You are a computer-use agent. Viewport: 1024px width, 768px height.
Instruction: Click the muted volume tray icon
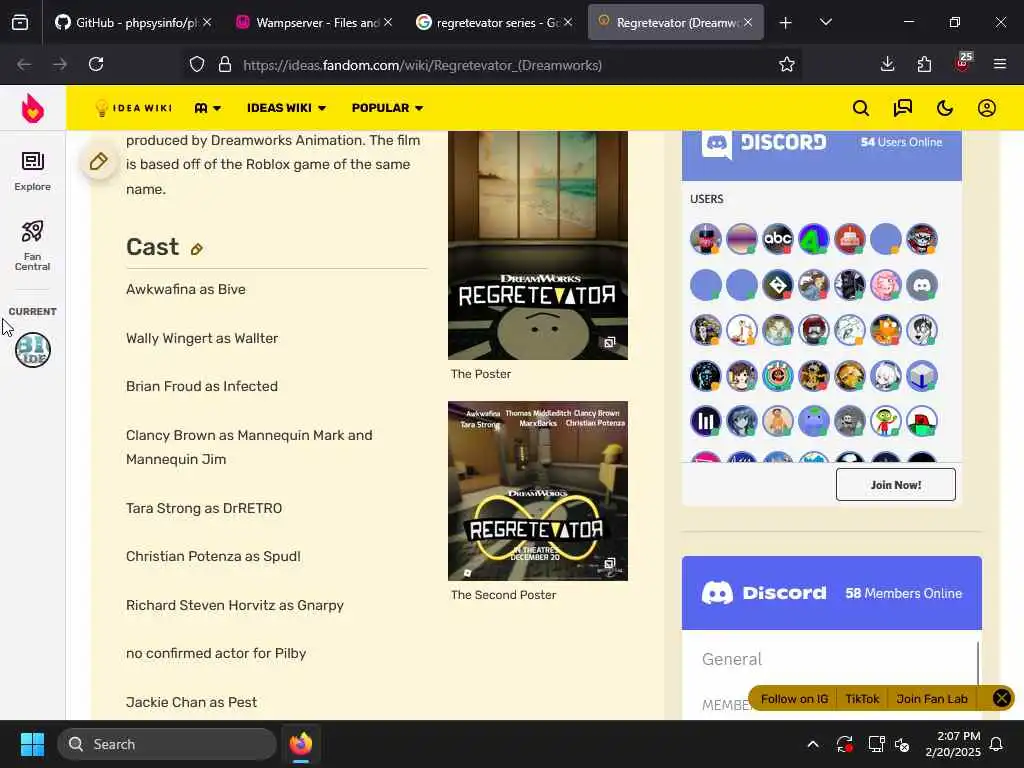(903, 744)
